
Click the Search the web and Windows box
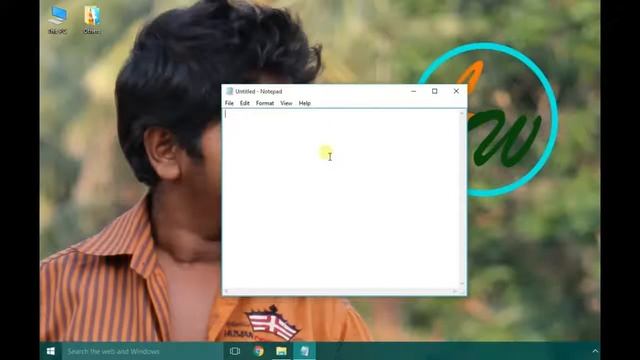[142, 351]
